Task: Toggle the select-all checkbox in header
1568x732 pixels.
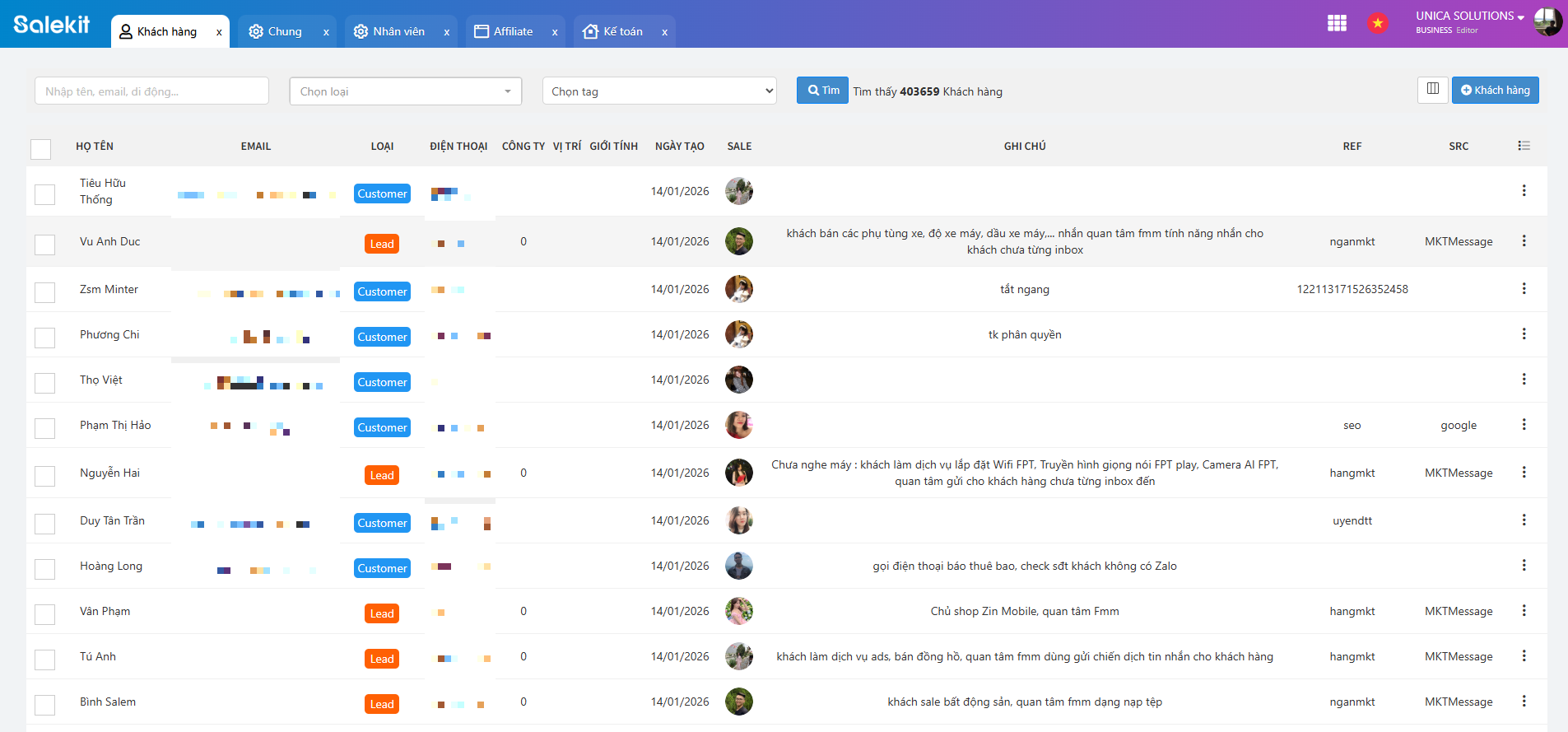Action: pos(41,149)
